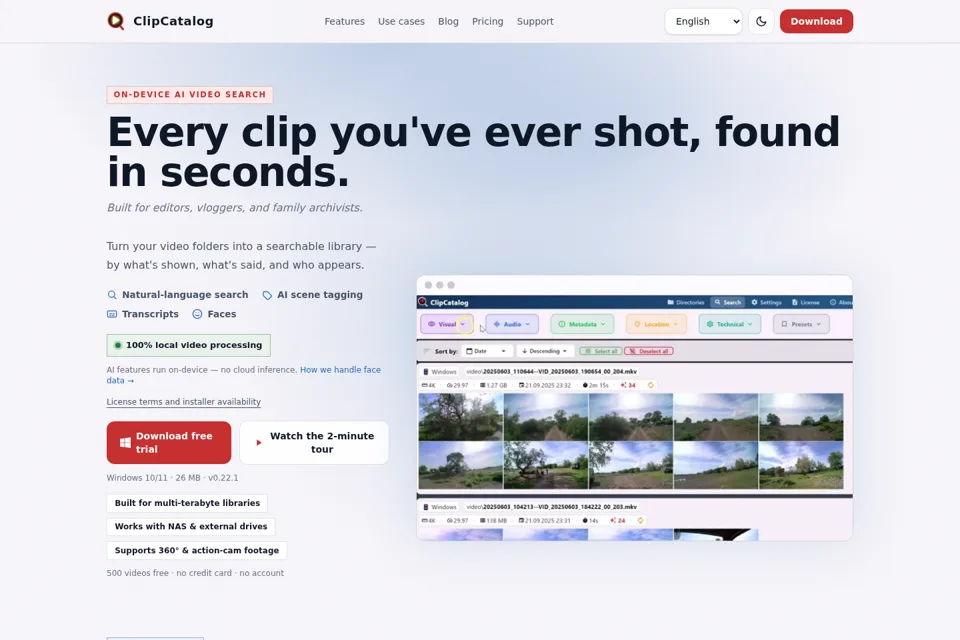This screenshot has width=960, height=640.
Task: Expand the Technical filter dropdown in preview
Action: pos(730,324)
